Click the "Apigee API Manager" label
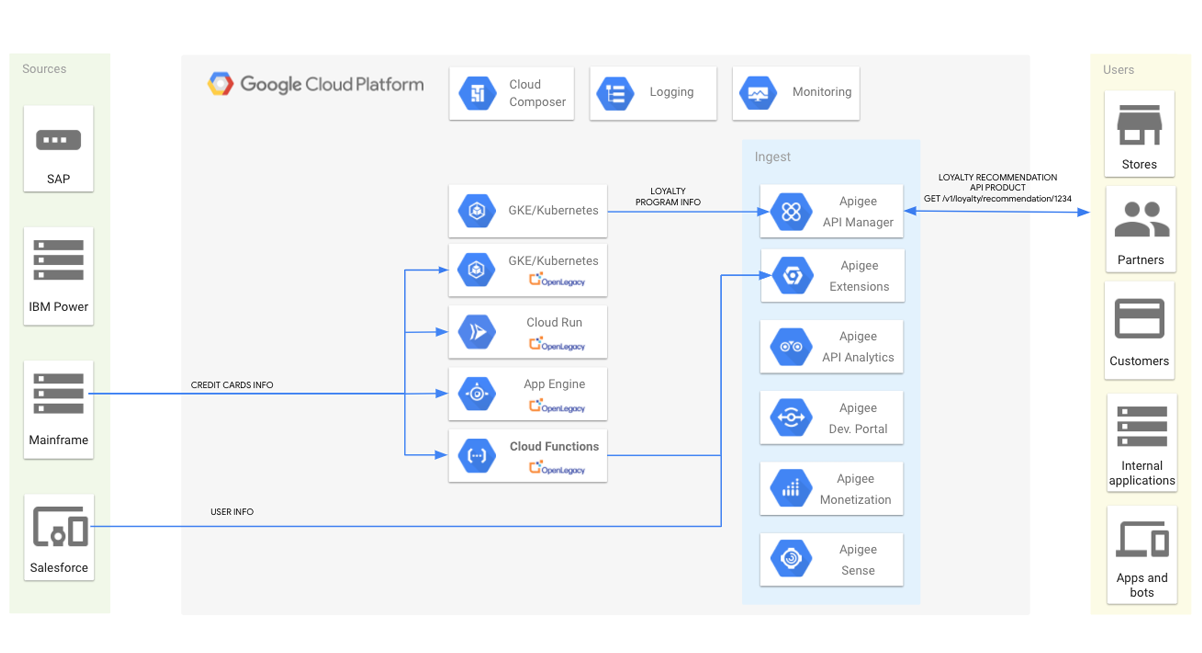 coord(858,212)
